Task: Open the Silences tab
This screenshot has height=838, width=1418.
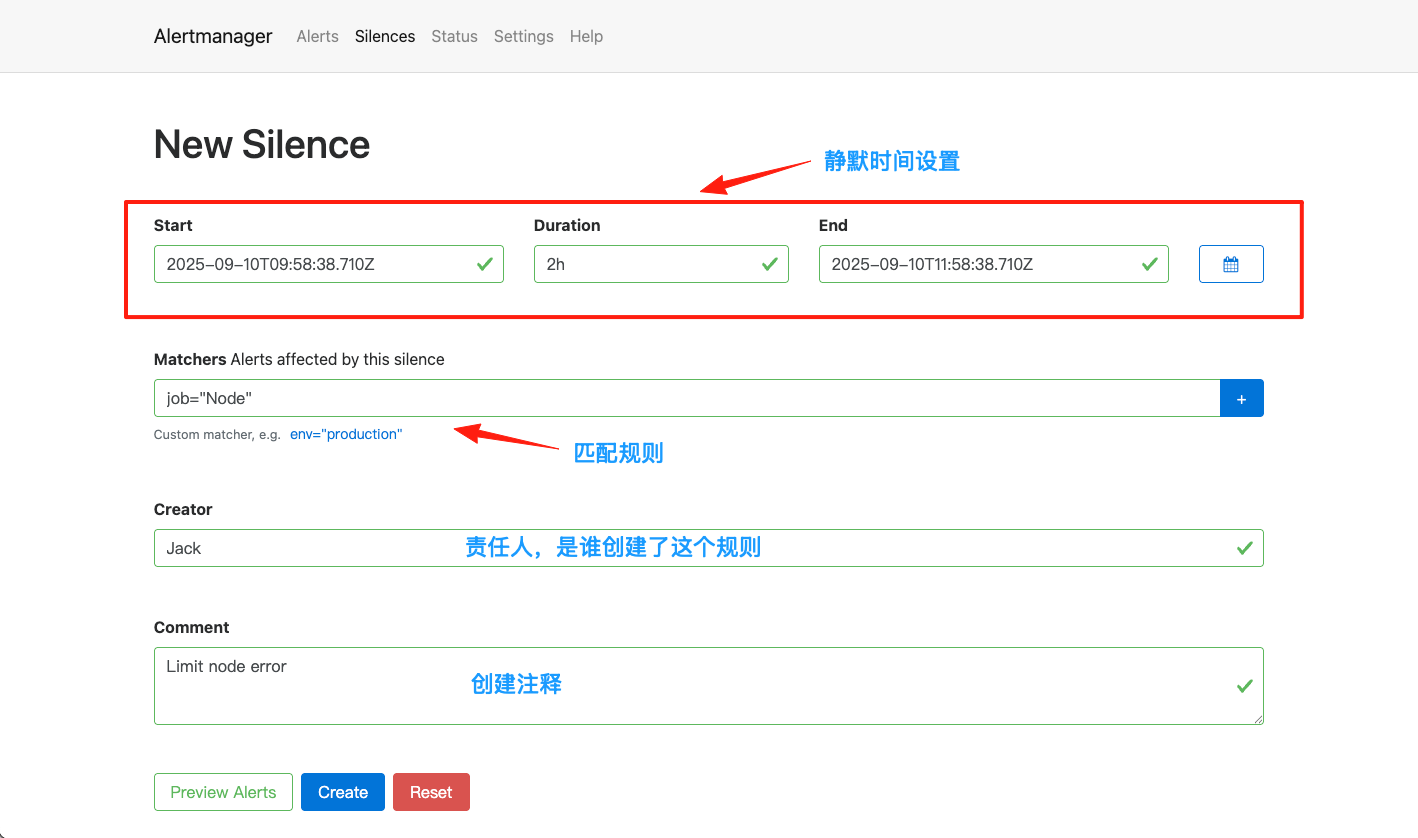Action: pos(384,36)
